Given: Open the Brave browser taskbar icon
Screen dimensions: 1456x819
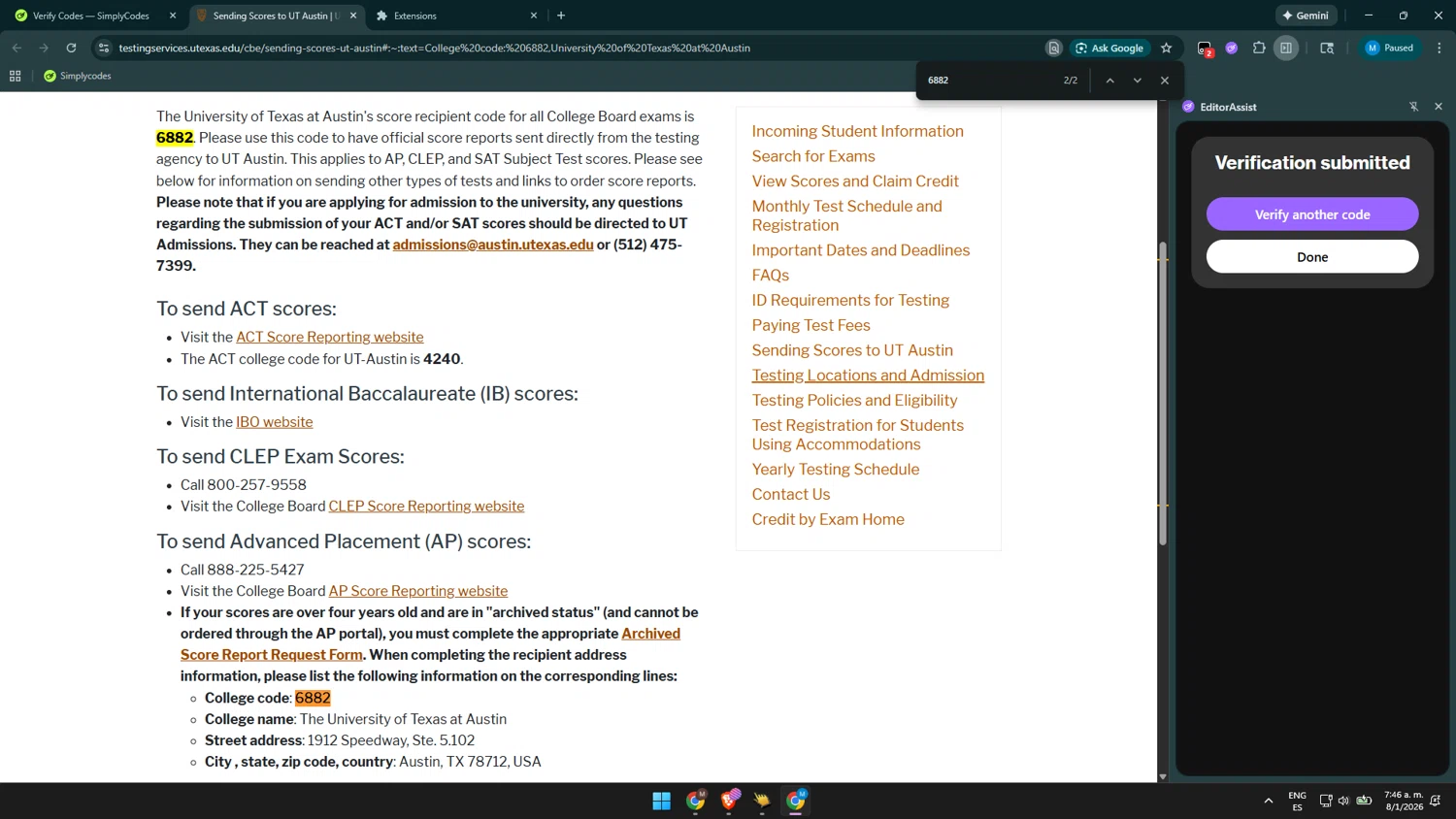Looking at the screenshot, I should point(730,801).
